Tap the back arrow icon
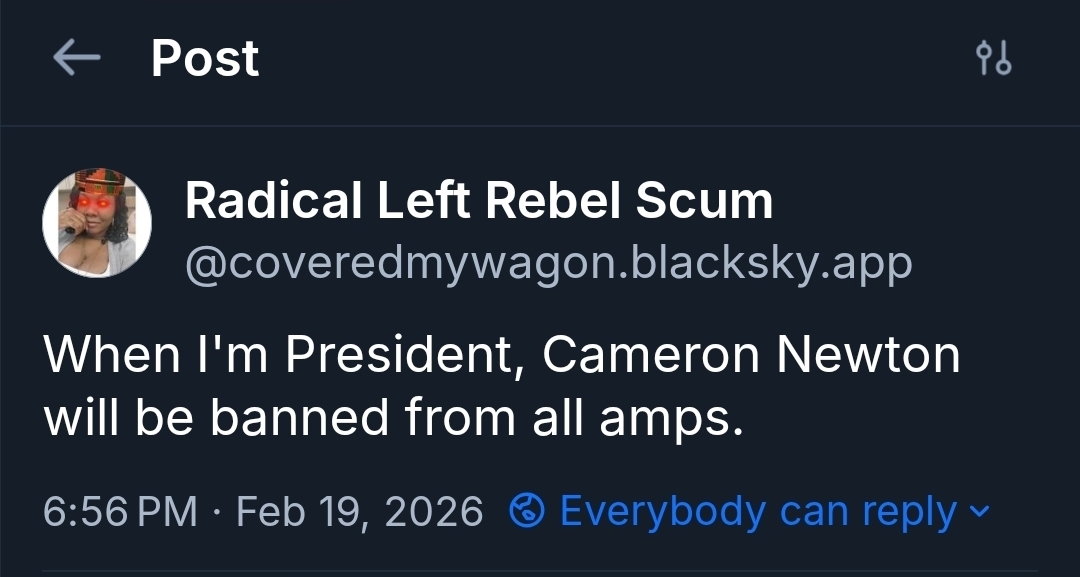 pos(76,59)
